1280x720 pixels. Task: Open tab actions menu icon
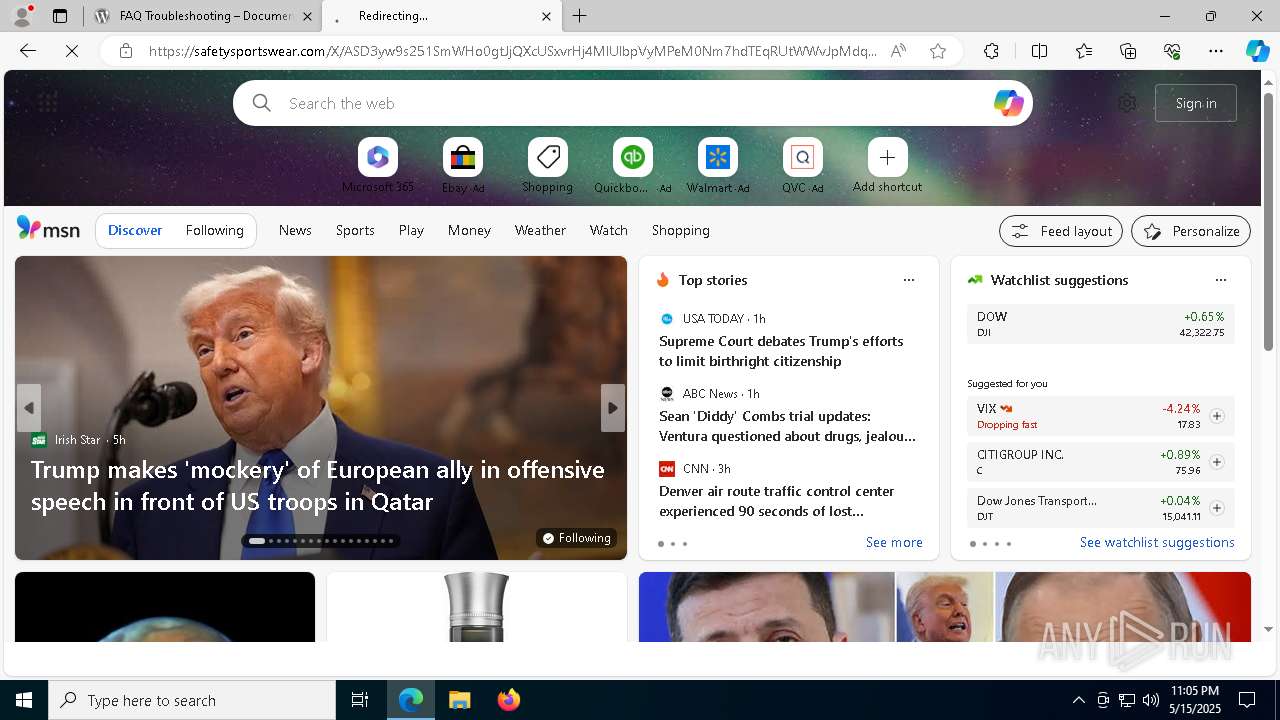pos(60,16)
